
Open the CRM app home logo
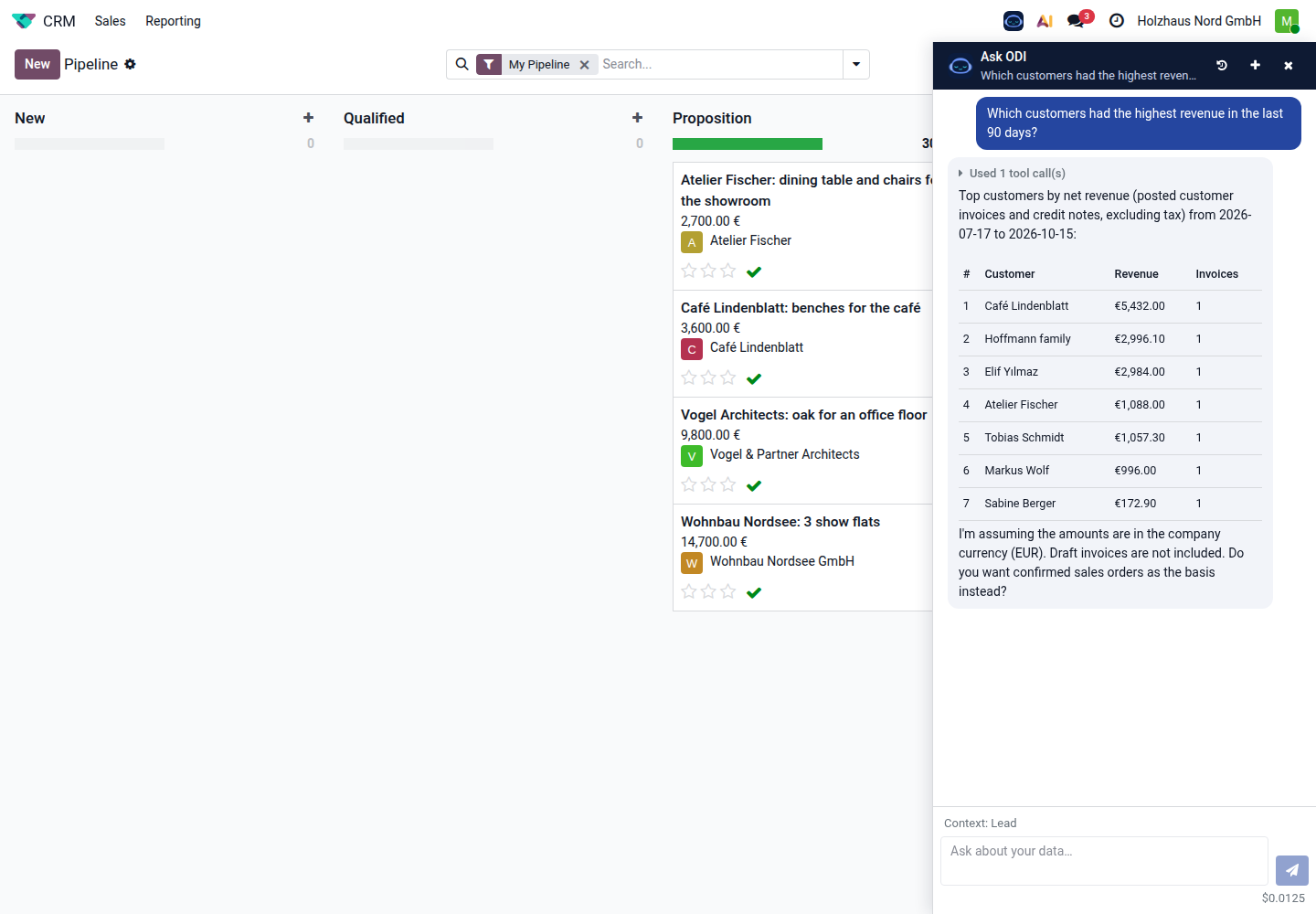(x=24, y=21)
